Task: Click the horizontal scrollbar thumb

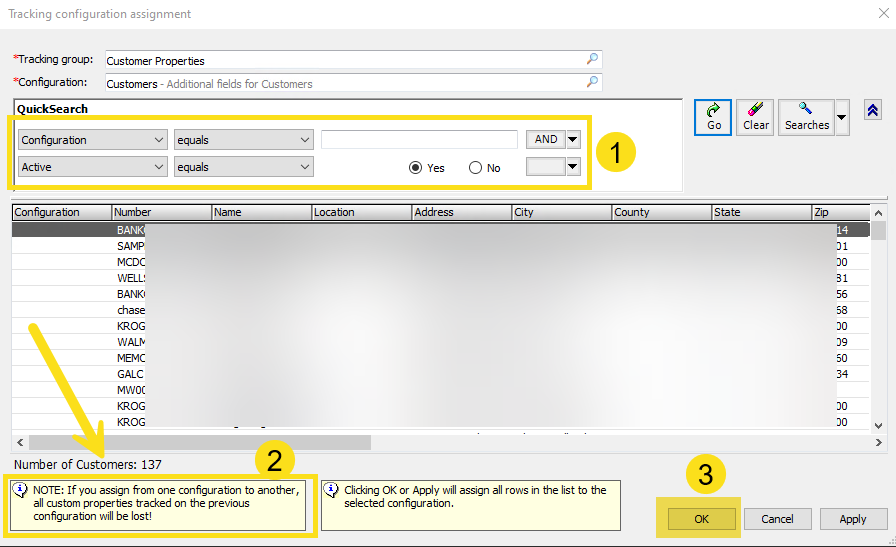Action: click(200, 442)
